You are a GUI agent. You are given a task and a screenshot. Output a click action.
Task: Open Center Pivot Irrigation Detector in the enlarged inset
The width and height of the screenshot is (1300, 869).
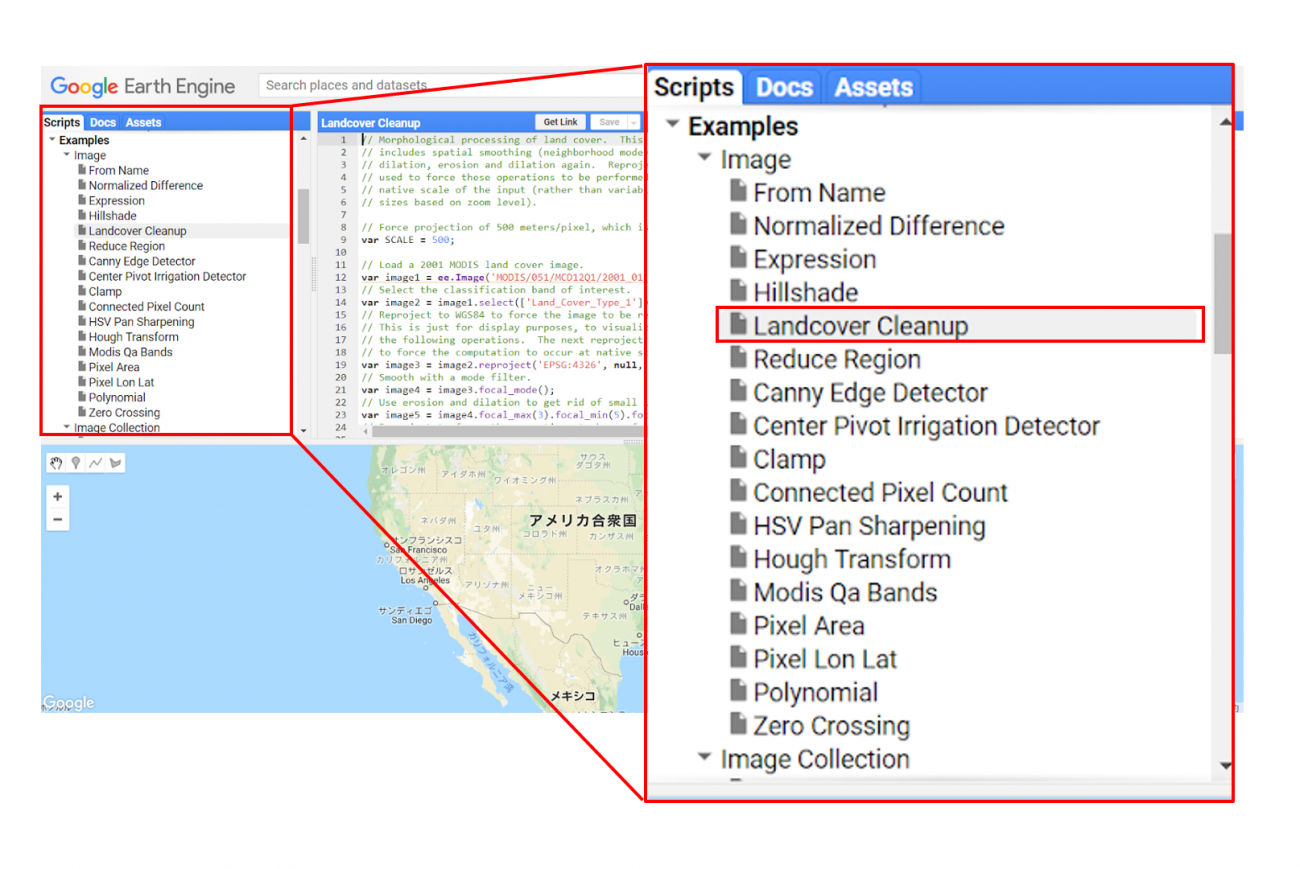click(926, 426)
